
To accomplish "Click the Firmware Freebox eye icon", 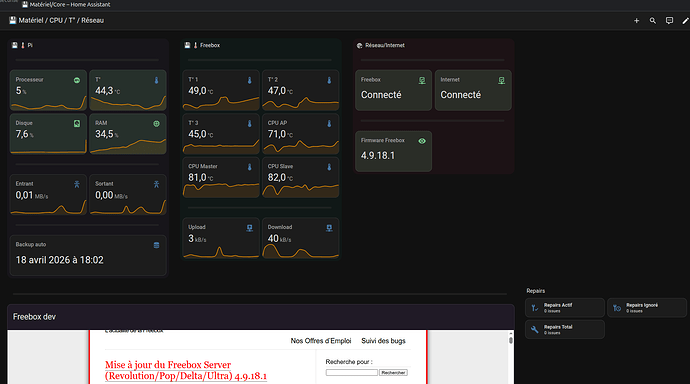I will pyautogui.click(x=422, y=141).
